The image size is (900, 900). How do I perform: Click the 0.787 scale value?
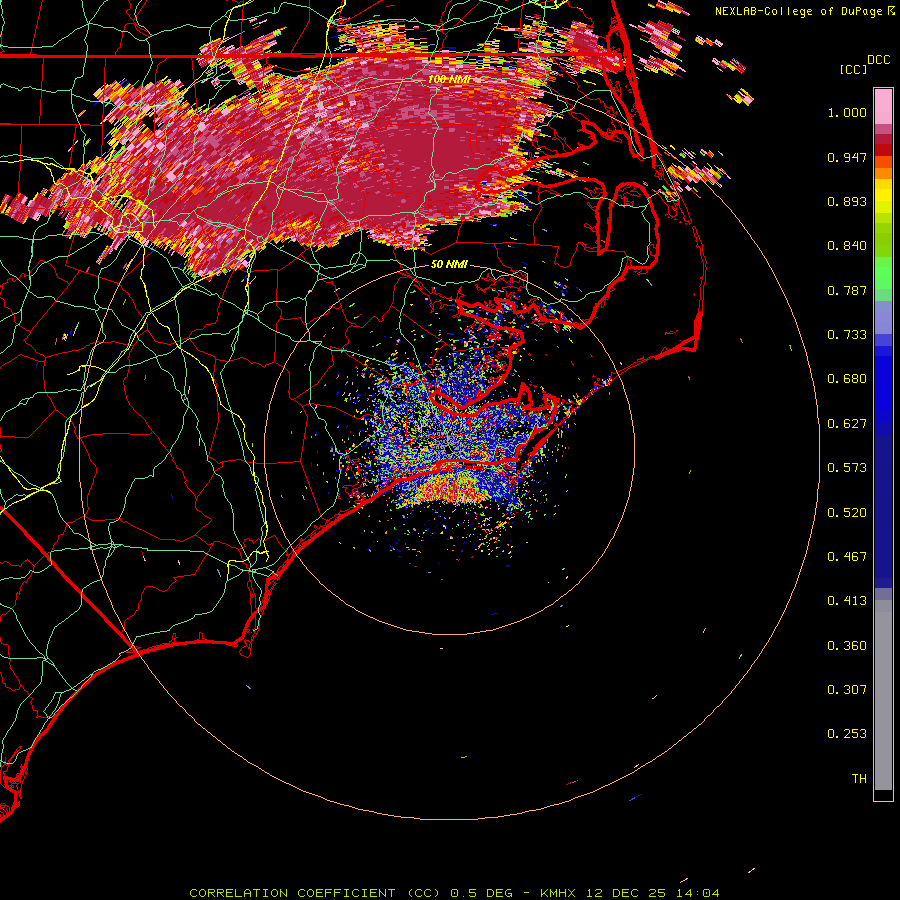[x=847, y=290]
